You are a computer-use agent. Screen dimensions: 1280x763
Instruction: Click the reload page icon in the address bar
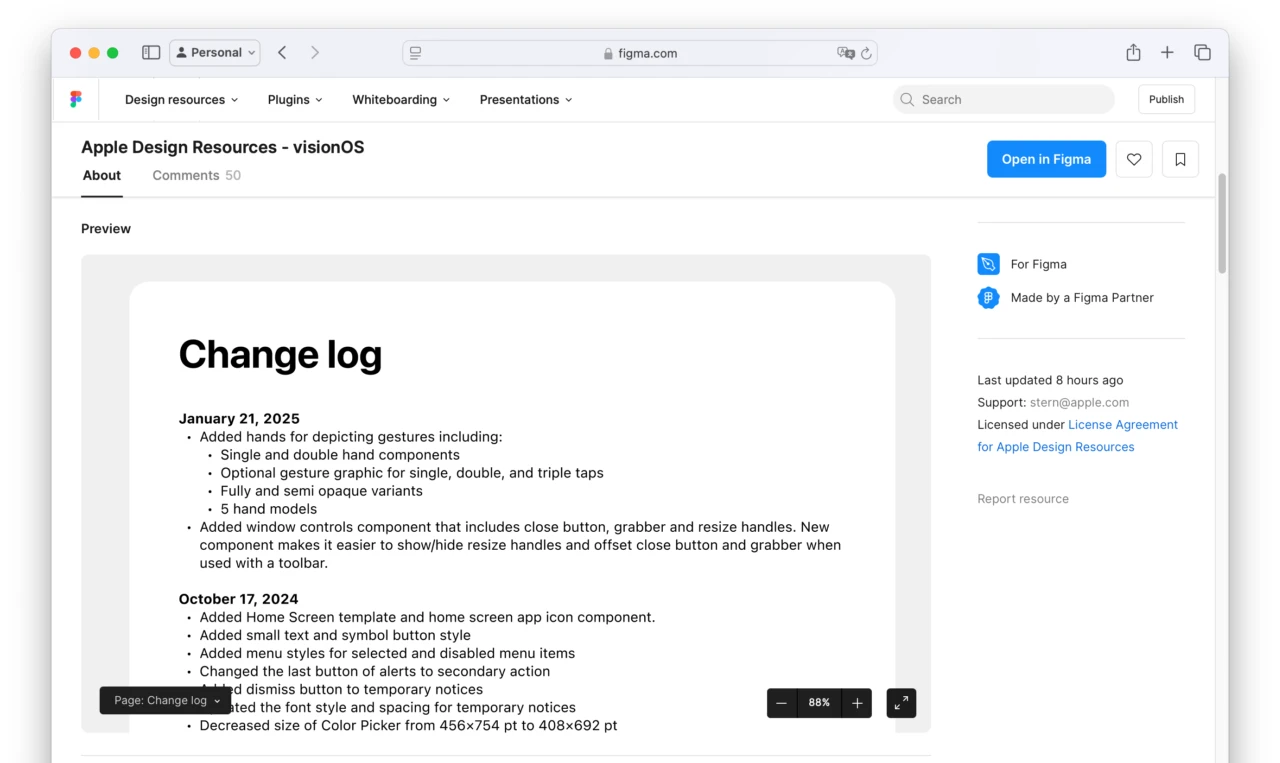point(866,53)
